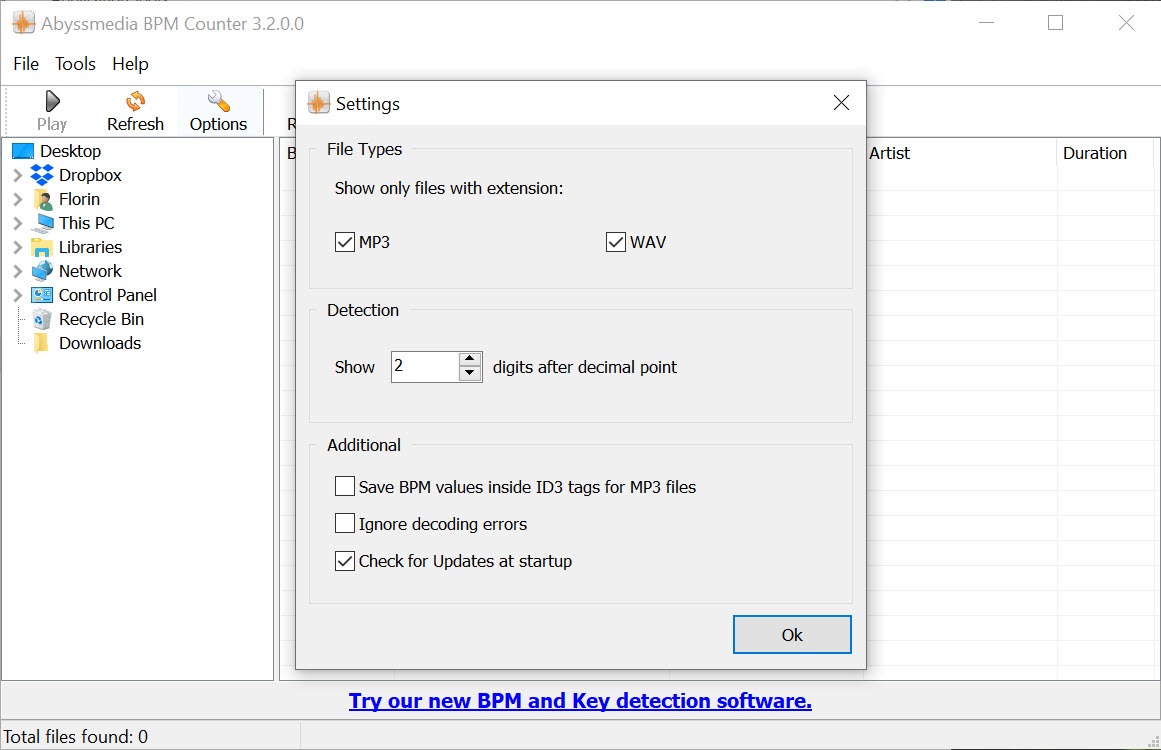Open the File menu
Image resolution: width=1161 pixels, height=750 pixels.
pos(26,64)
